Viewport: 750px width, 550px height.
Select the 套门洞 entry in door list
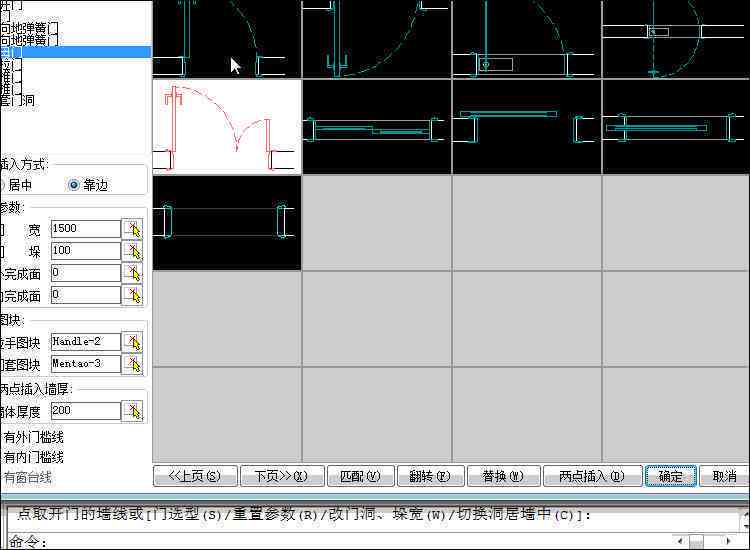pyautogui.click(x=17, y=100)
